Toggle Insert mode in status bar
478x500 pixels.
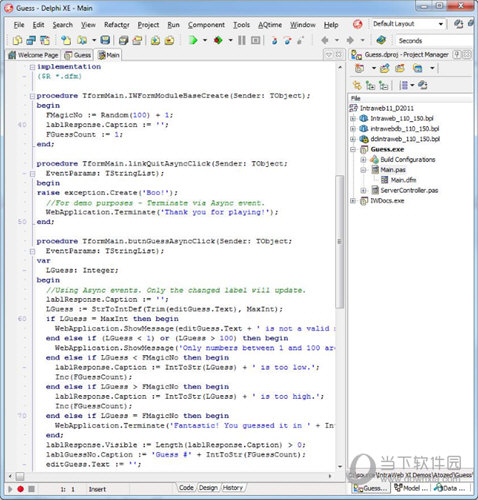pyautogui.click(x=97, y=489)
